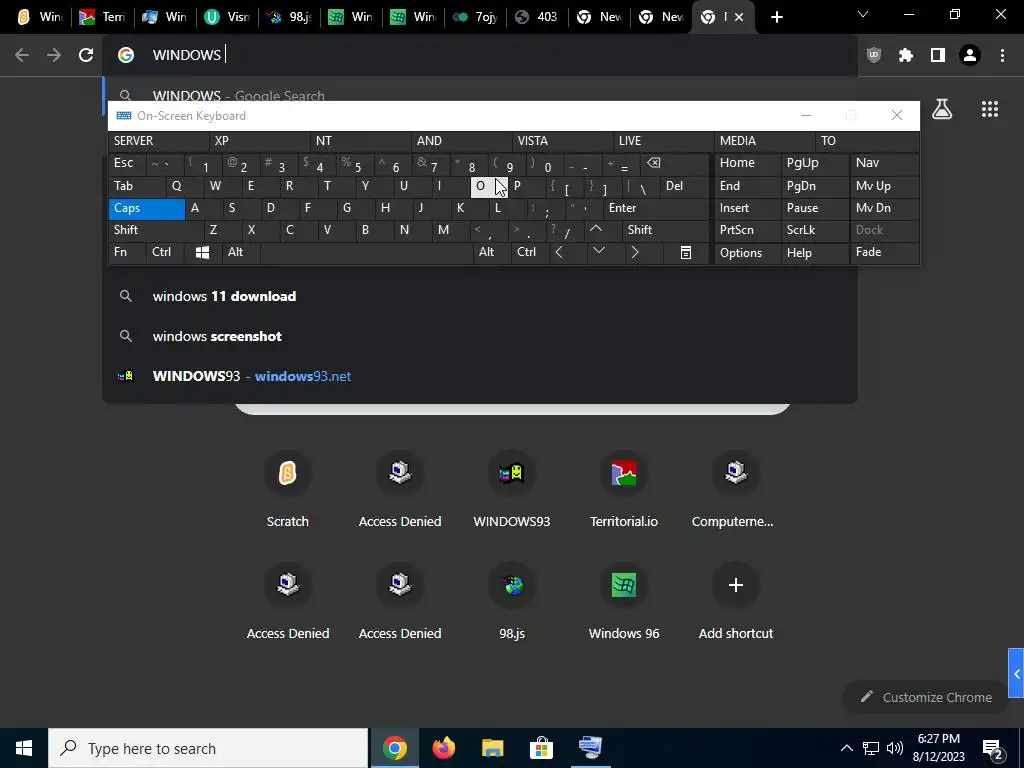
Task: Click the Computerne... shortcut tile
Action: pyautogui.click(x=735, y=488)
